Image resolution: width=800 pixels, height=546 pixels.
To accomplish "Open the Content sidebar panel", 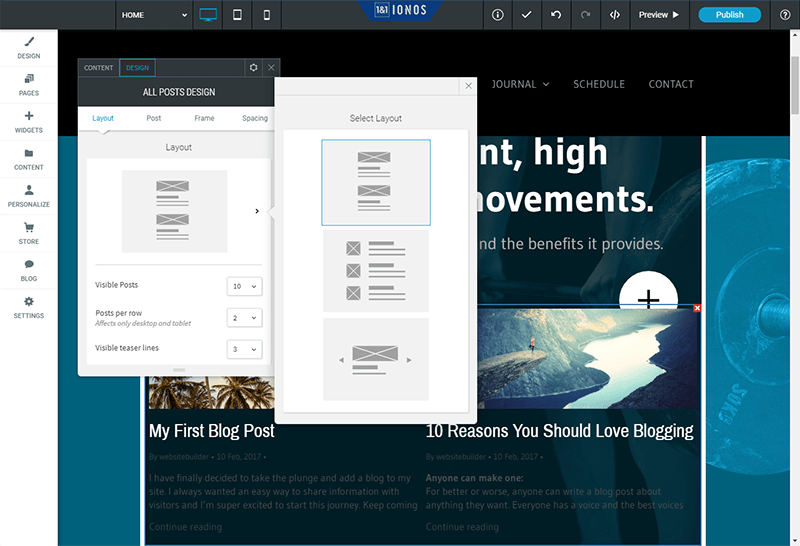I will click(x=29, y=160).
